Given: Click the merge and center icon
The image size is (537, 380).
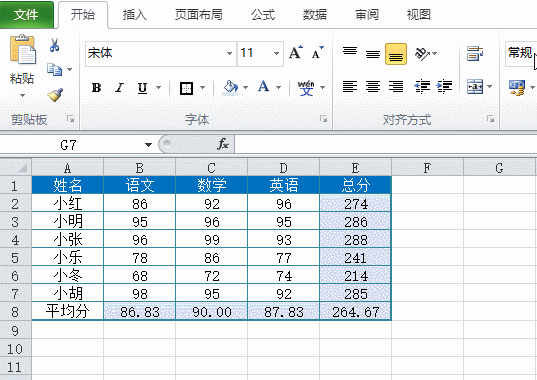Looking at the screenshot, I should [x=475, y=87].
